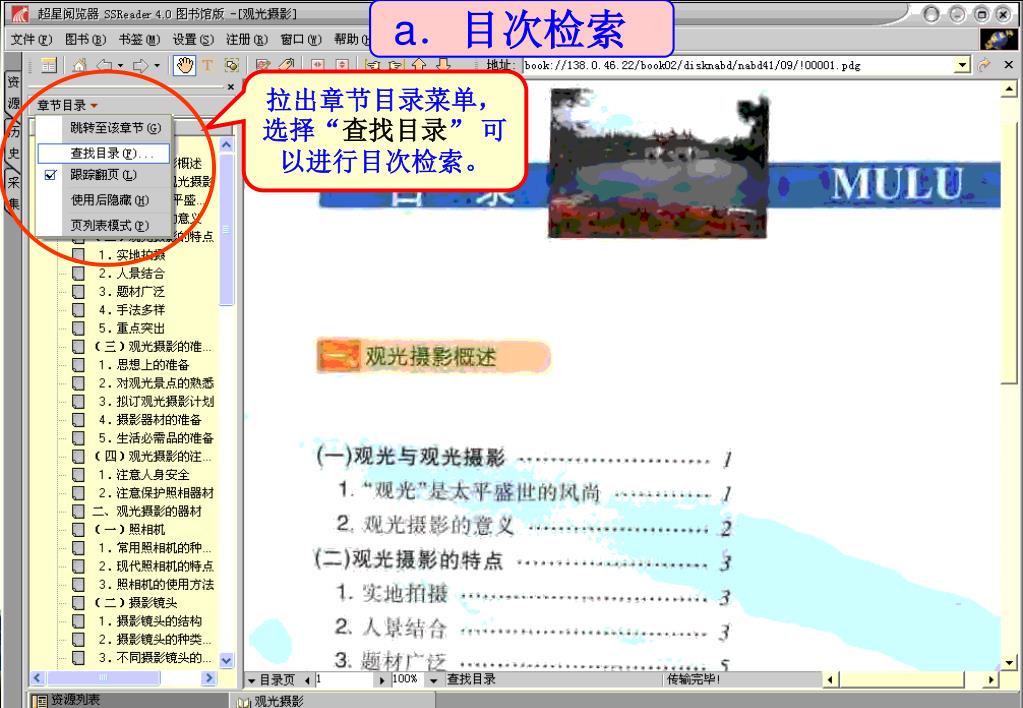1023x708 pixels.
Task: Select tree item 4. 手法多样
Action: coord(131,310)
